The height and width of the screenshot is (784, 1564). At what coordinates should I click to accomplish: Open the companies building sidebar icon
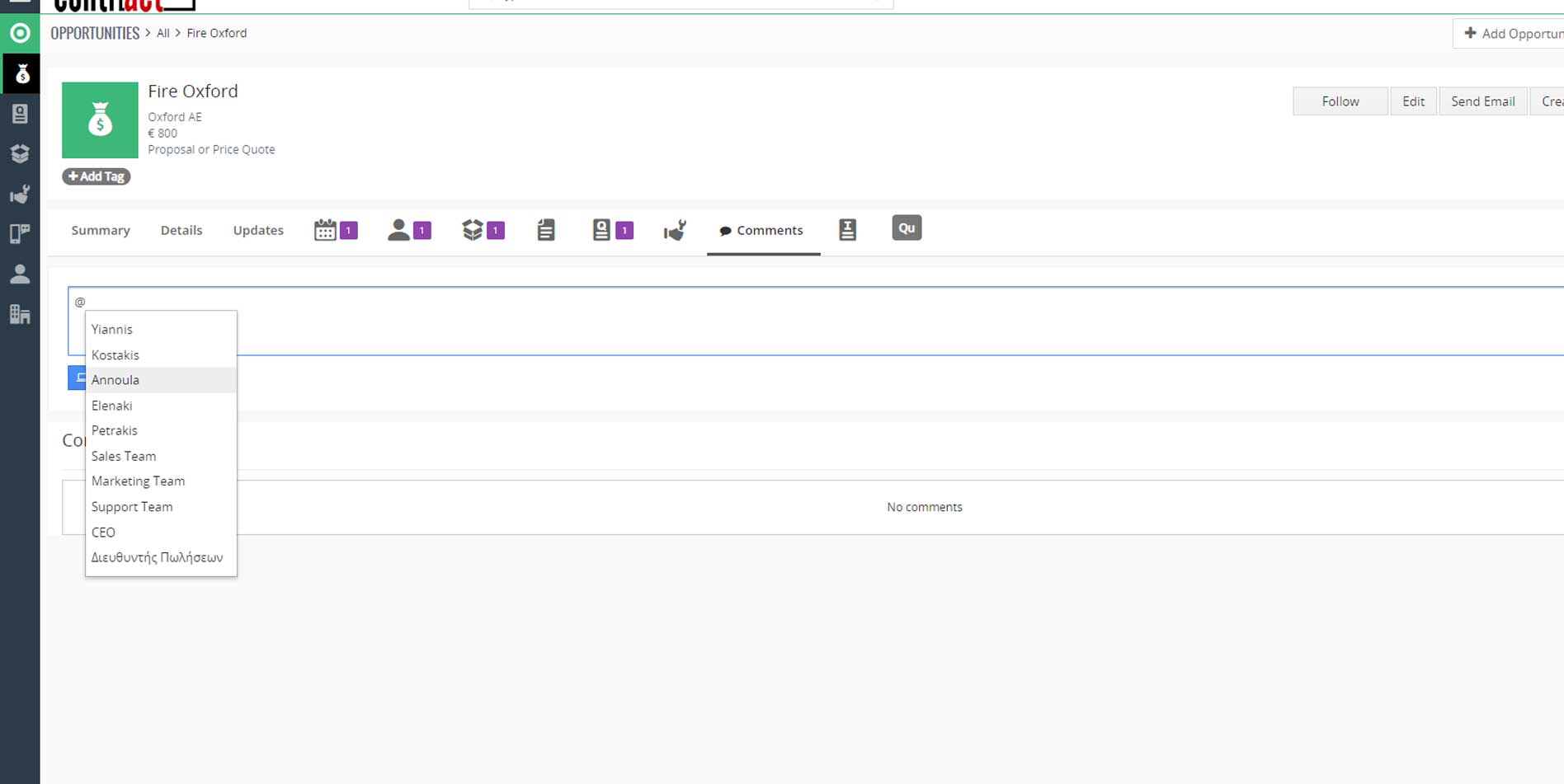click(21, 314)
